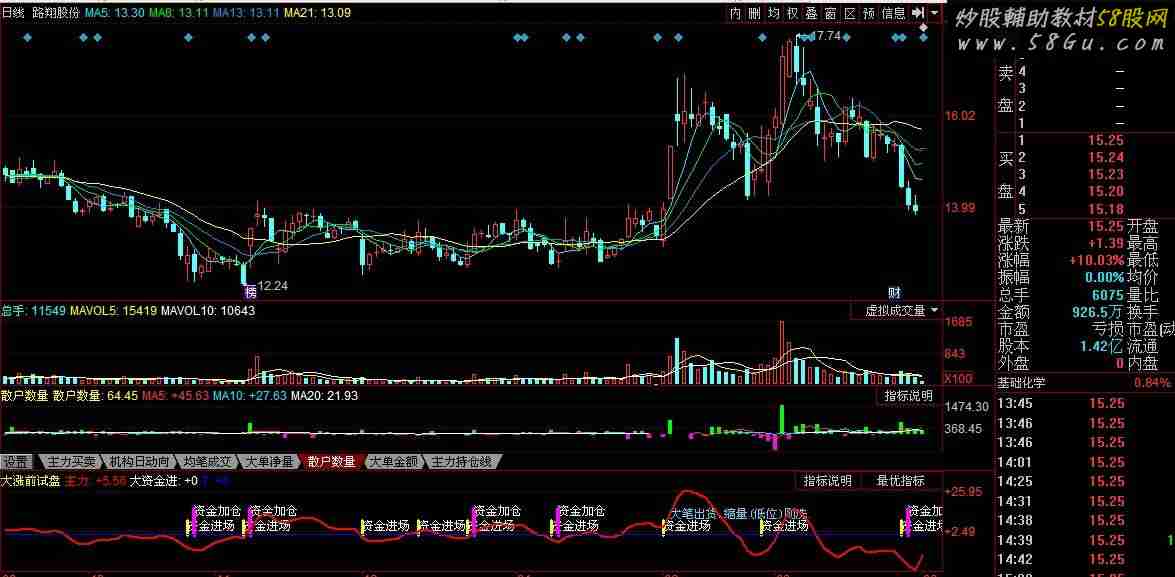Click 指标说明 in the 散户数量 panel
The height and width of the screenshot is (577, 1175).
pos(908,396)
